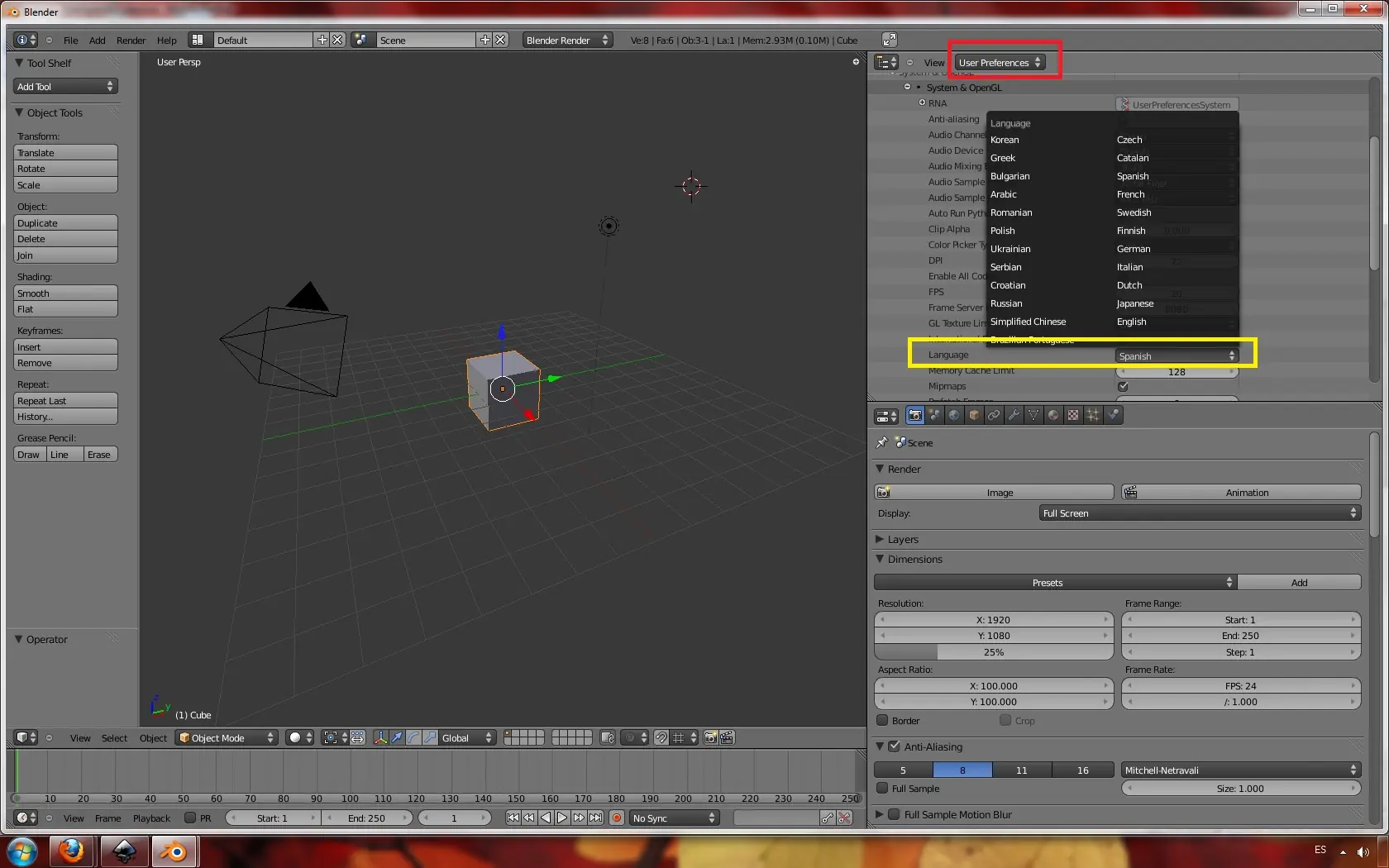
Task: Open the Render properties tab icon
Action: point(914,415)
